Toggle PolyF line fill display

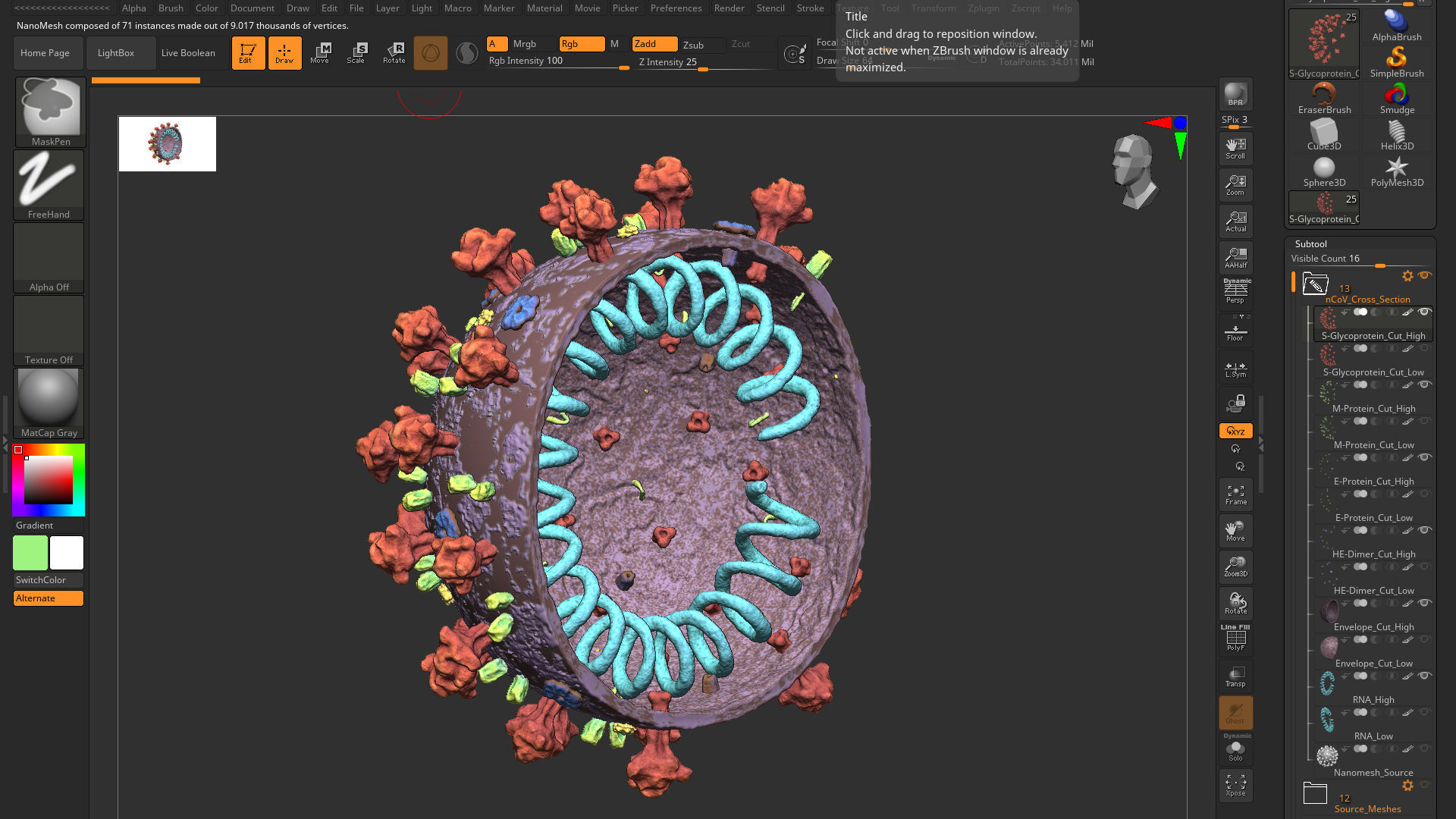(x=1235, y=639)
